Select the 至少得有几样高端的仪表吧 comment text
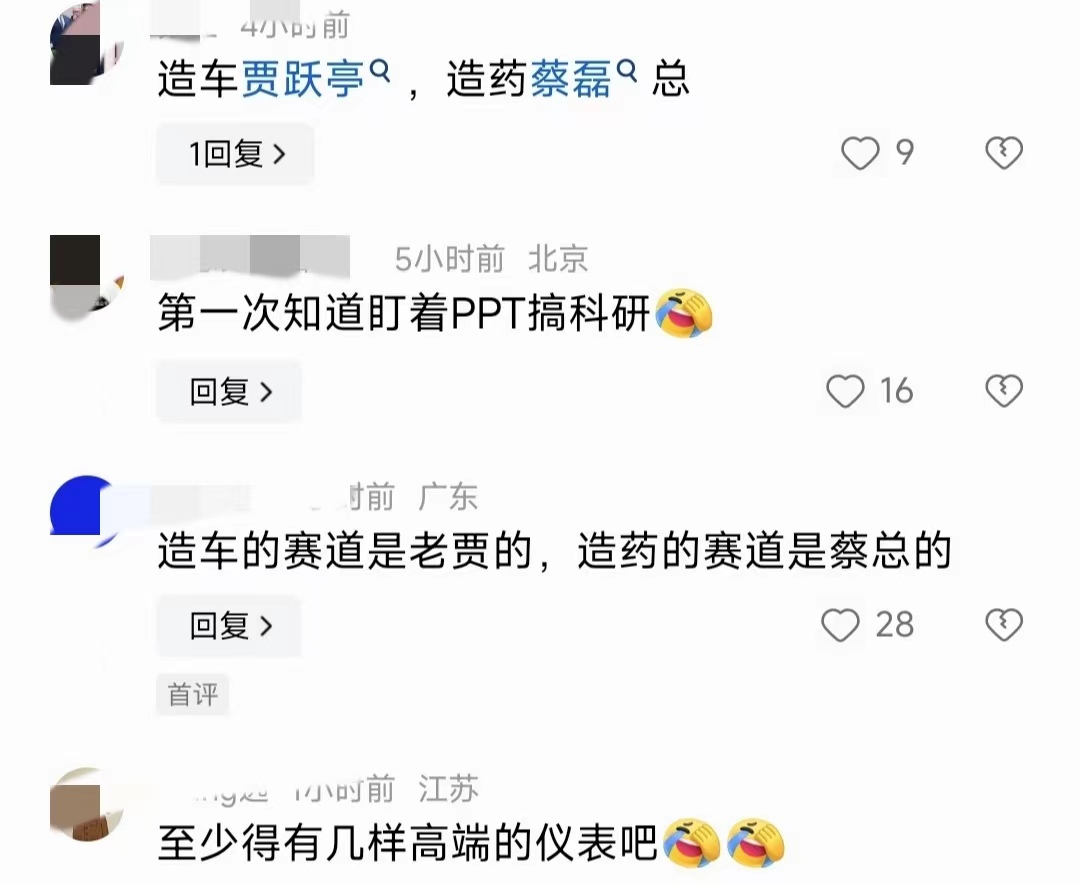 click(x=408, y=844)
